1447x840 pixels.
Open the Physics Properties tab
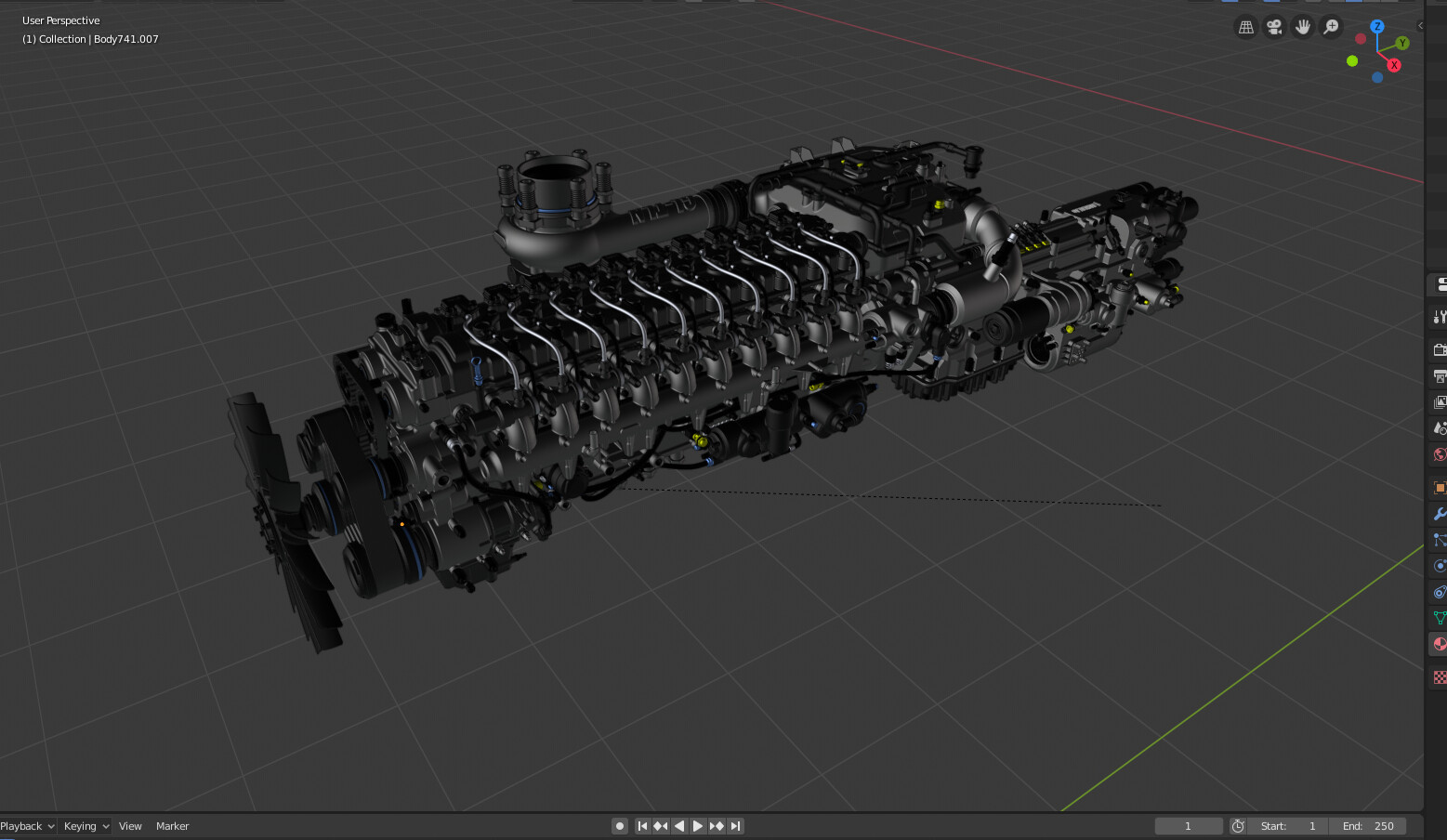point(1439,565)
